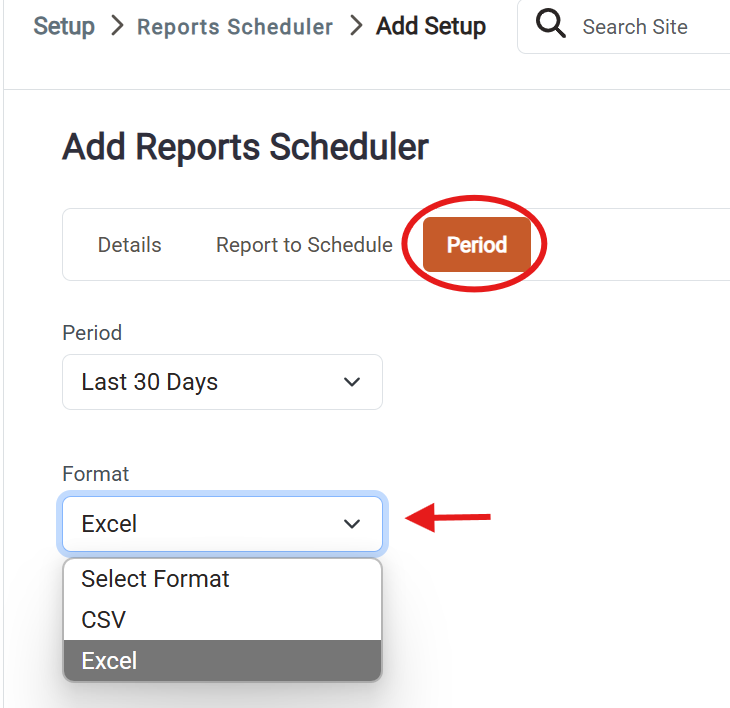The height and width of the screenshot is (708, 730).
Task: Click the Format field label
Action: (x=95, y=474)
